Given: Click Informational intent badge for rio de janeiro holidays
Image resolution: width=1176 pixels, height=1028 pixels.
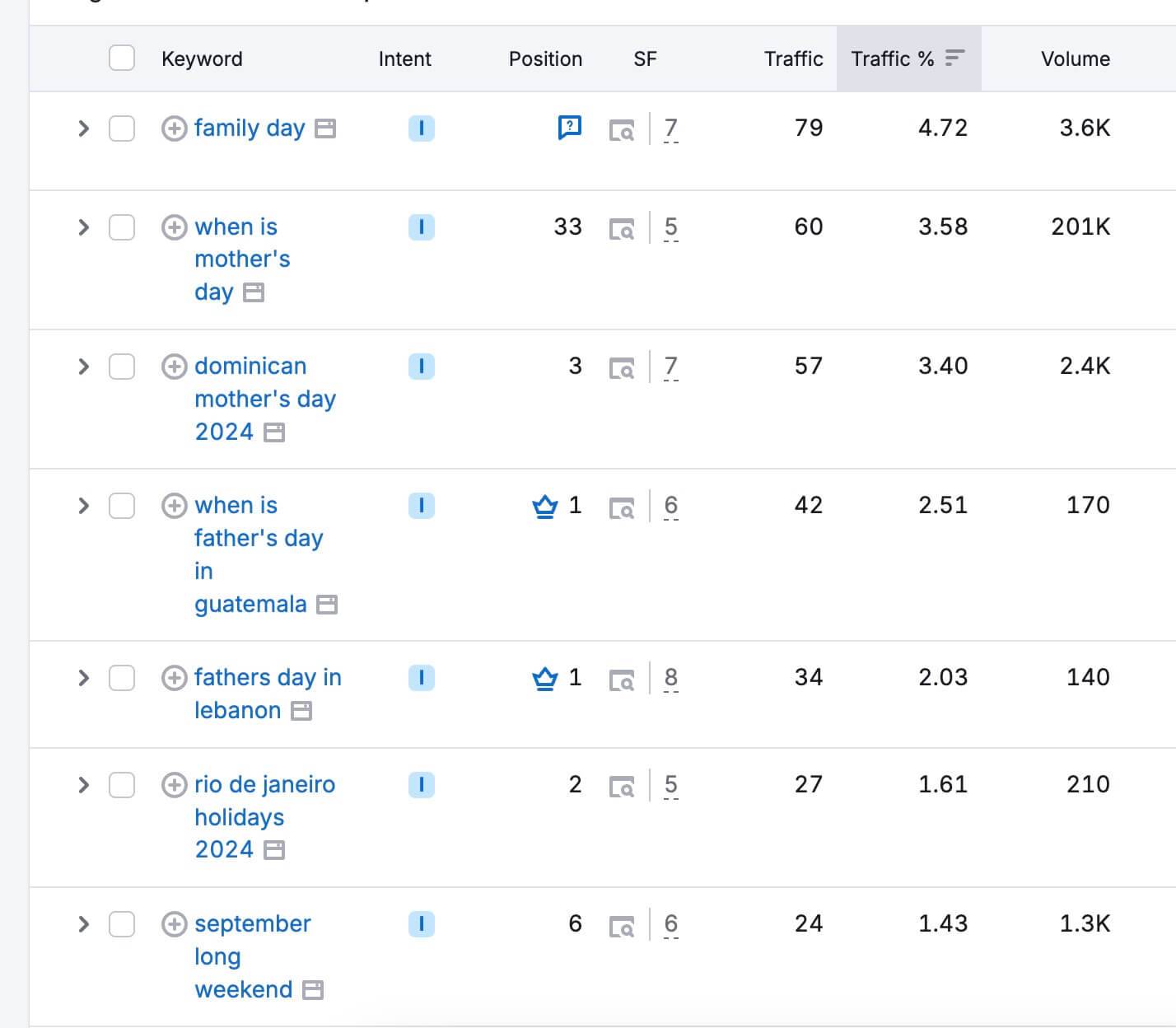Looking at the screenshot, I should click(422, 785).
